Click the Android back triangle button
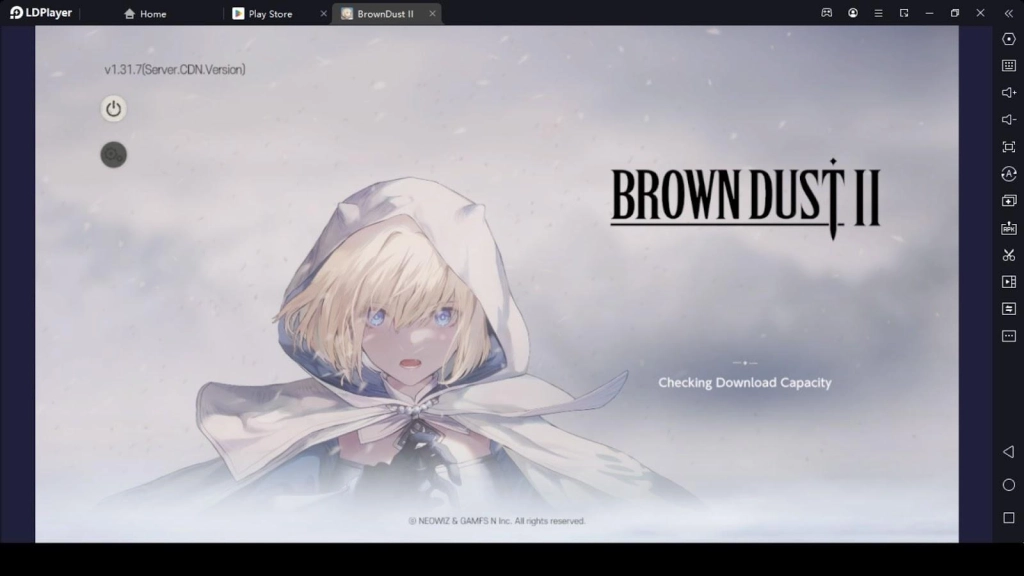Image resolution: width=1024 pixels, height=576 pixels. [x=1009, y=452]
